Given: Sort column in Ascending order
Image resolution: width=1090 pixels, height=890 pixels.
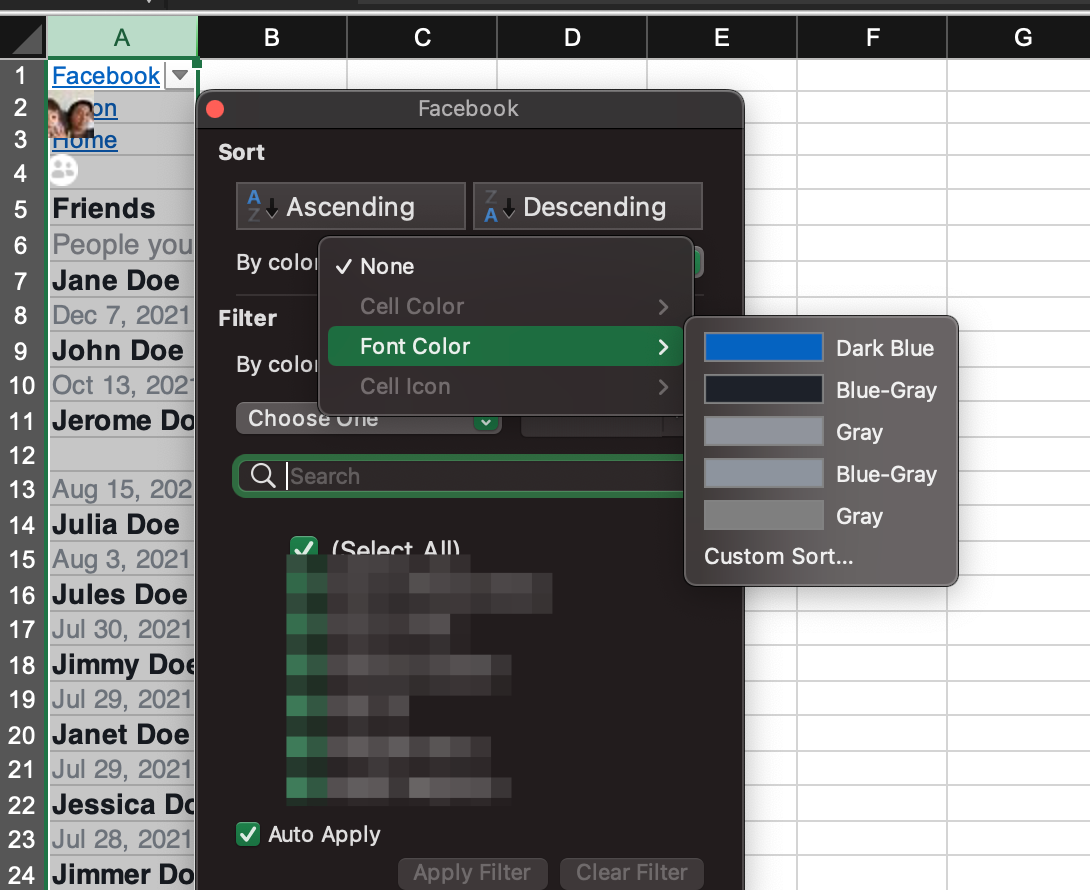Looking at the screenshot, I should point(350,207).
